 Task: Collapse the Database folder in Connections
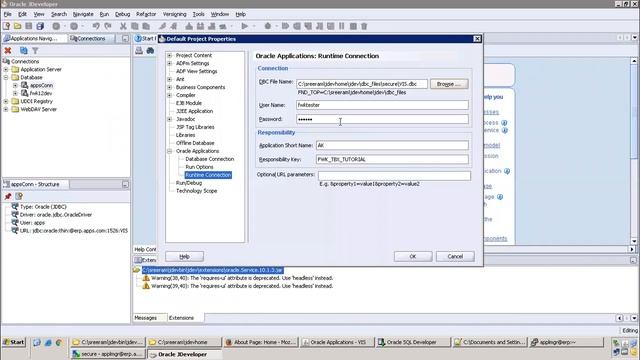[x=6, y=77]
